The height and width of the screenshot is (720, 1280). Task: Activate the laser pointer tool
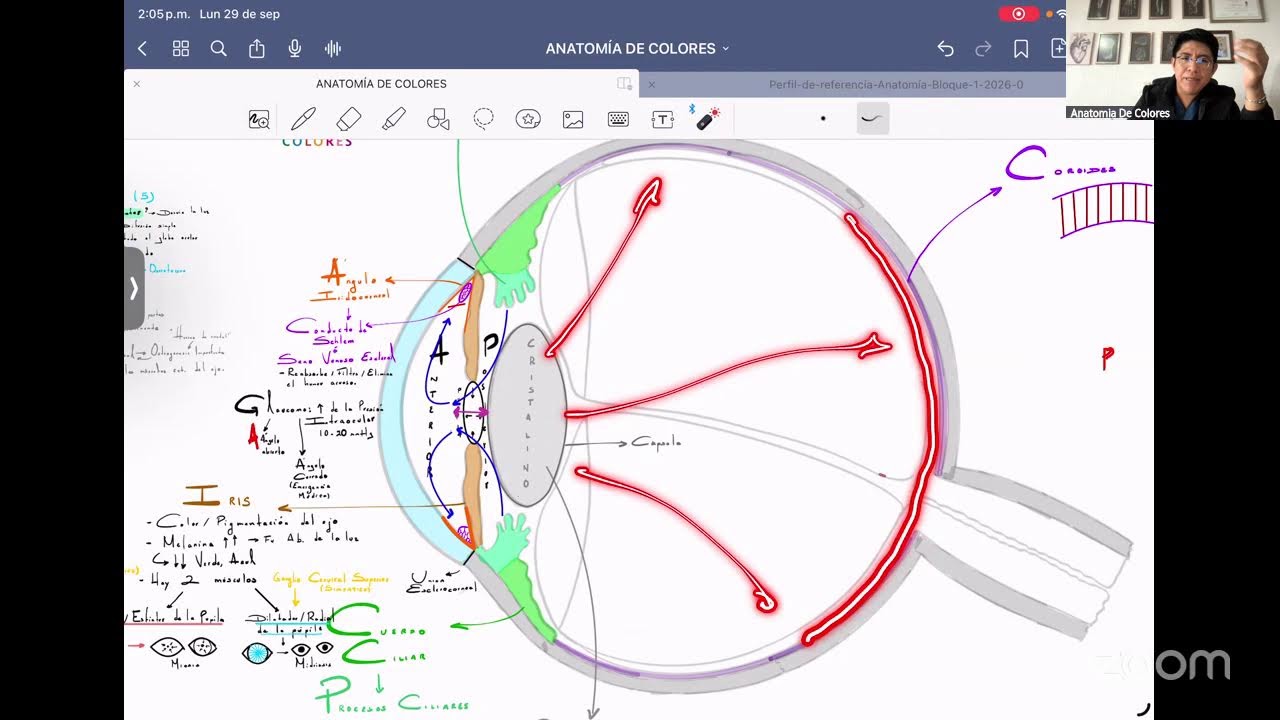(707, 119)
